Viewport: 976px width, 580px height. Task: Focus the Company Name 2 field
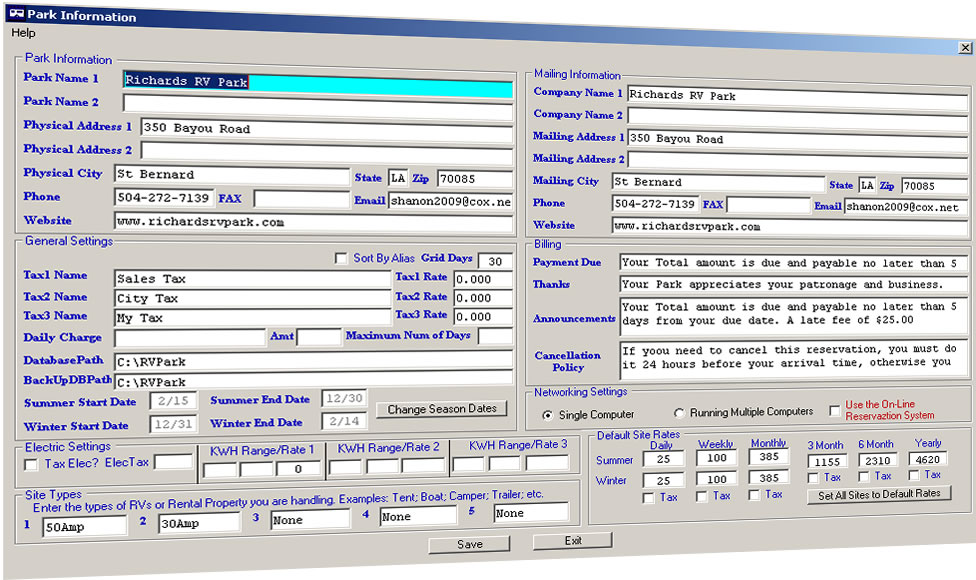[x=797, y=118]
